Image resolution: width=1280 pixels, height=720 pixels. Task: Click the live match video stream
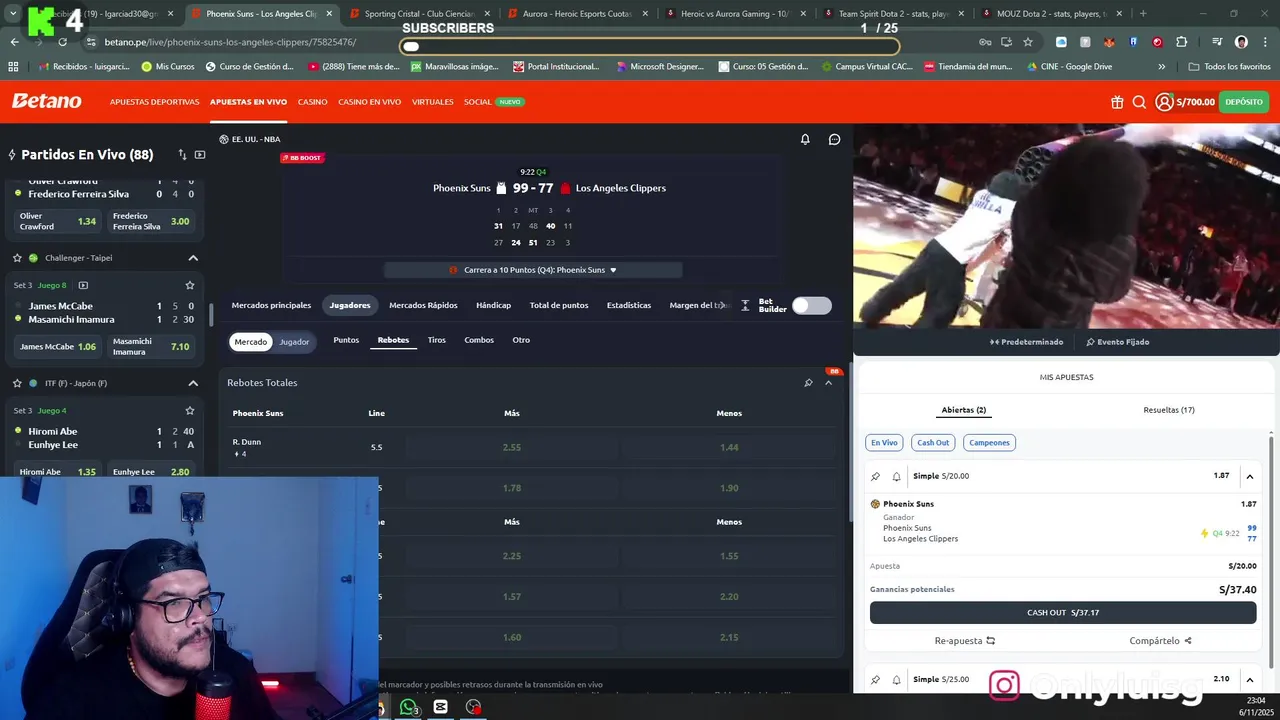(1066, 227)
